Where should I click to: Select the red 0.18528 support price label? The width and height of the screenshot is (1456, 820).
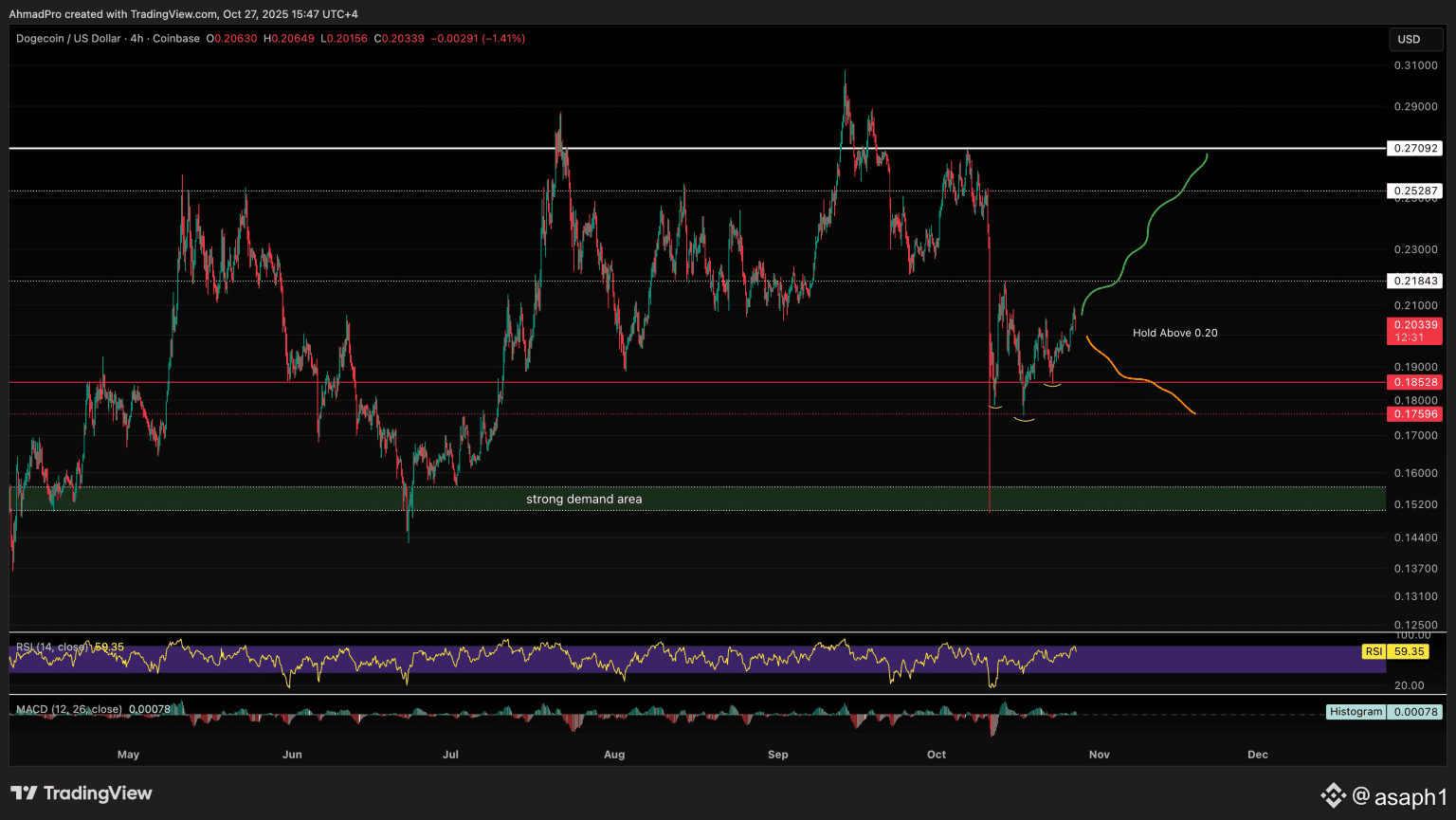coord(1413,382)
